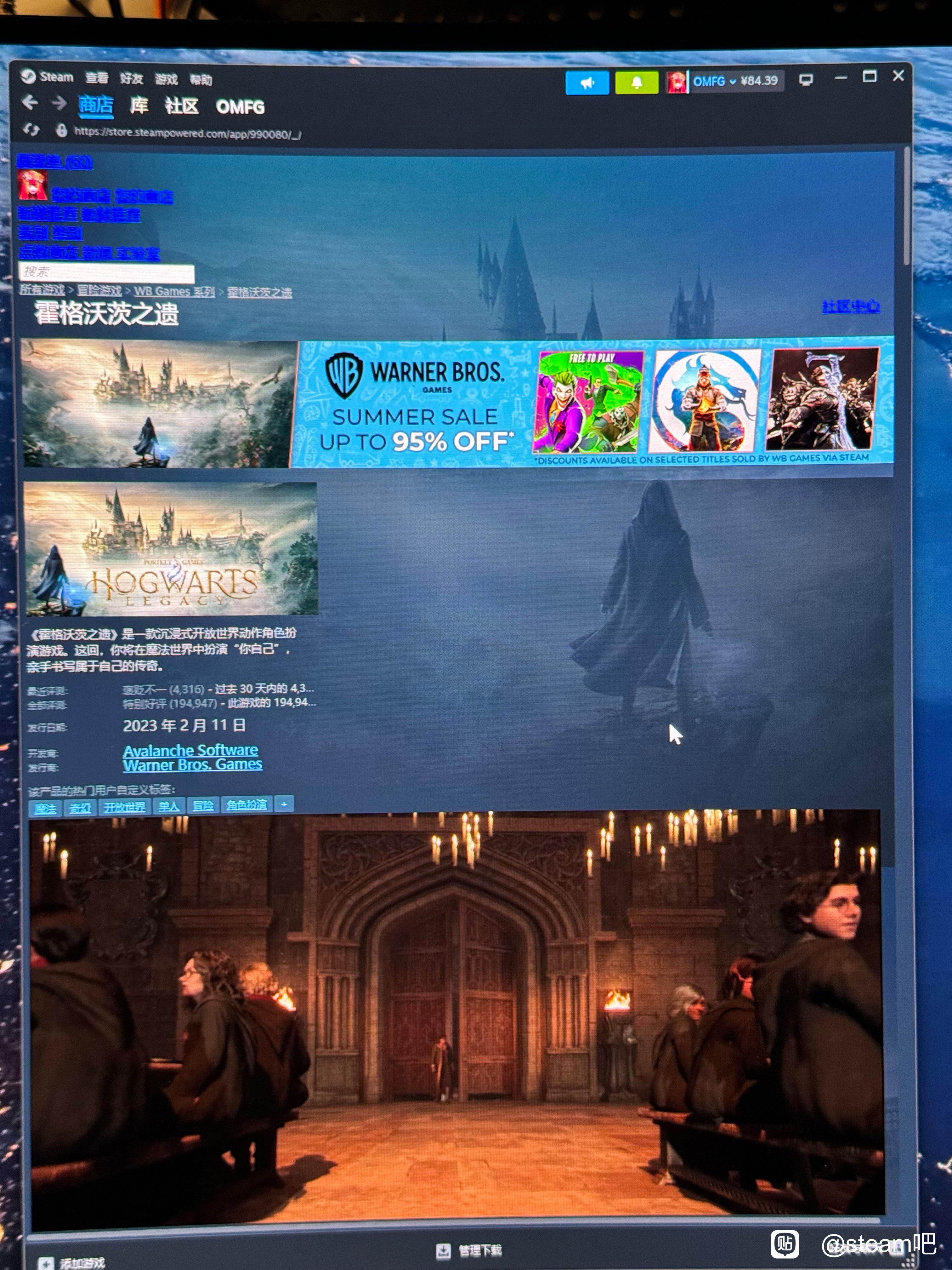Click the Hogwarts castle artwork in banner
Image resolution: width=952 pixels, height=1270 pixels.
(x=159, y=404)
